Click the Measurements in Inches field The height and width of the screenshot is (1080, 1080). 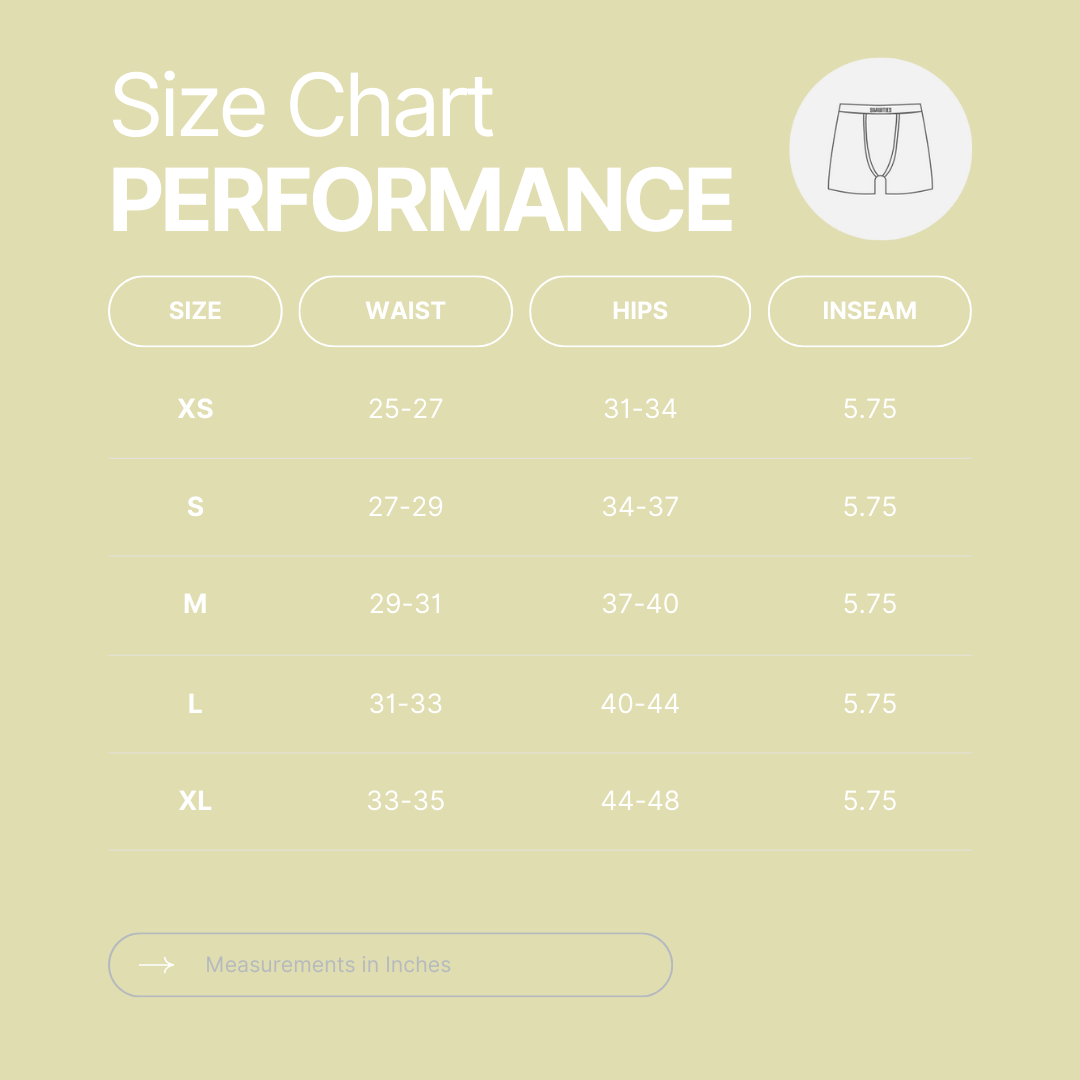click(x=390, y=965)
